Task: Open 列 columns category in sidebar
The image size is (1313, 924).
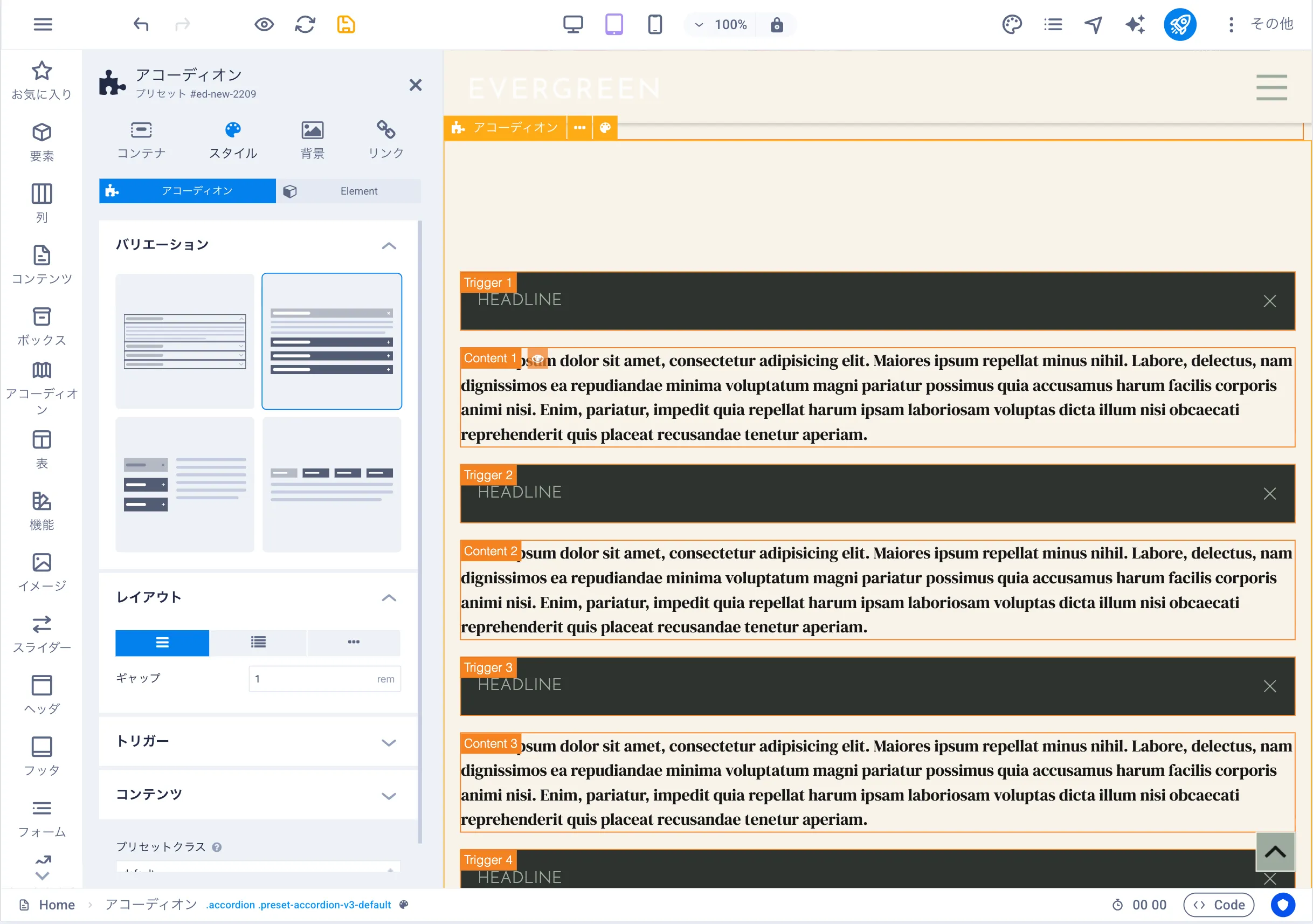Action: 42,203
